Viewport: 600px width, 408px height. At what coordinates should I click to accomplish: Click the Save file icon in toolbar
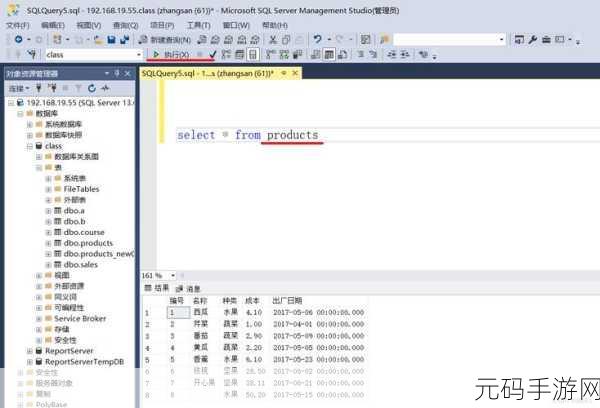(x=111, y=39)
